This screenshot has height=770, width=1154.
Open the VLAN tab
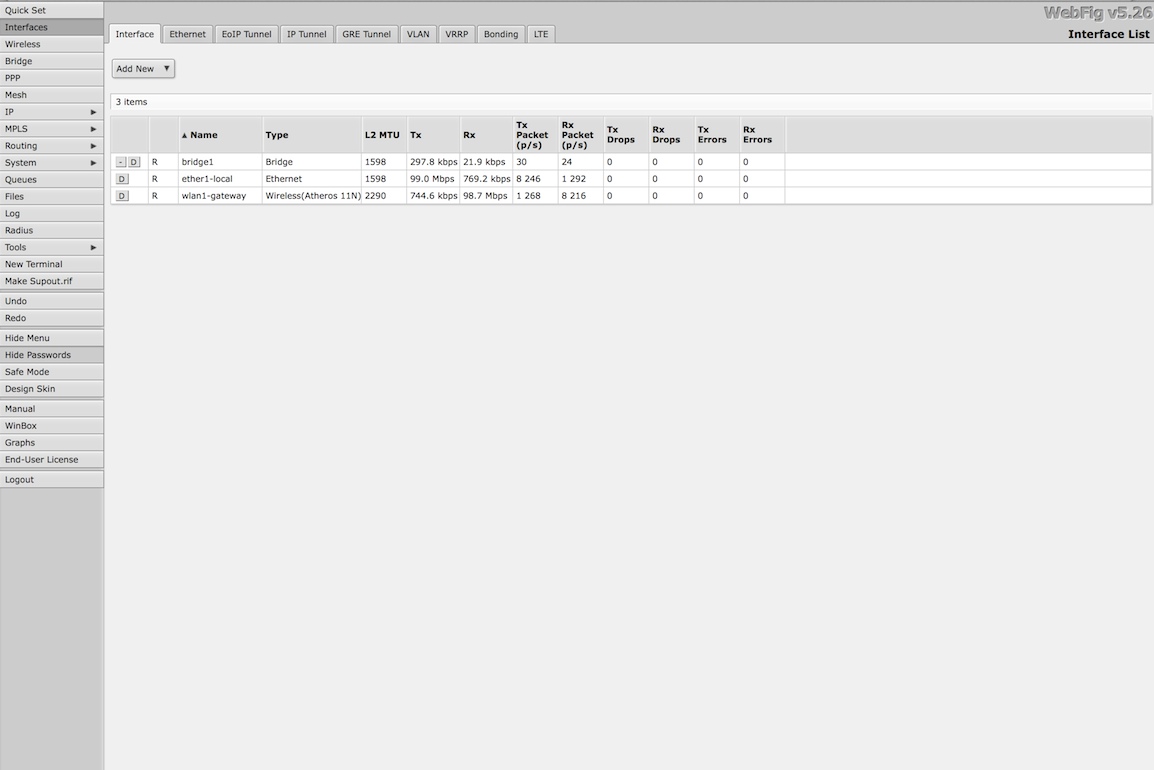(x=418, y=34)
